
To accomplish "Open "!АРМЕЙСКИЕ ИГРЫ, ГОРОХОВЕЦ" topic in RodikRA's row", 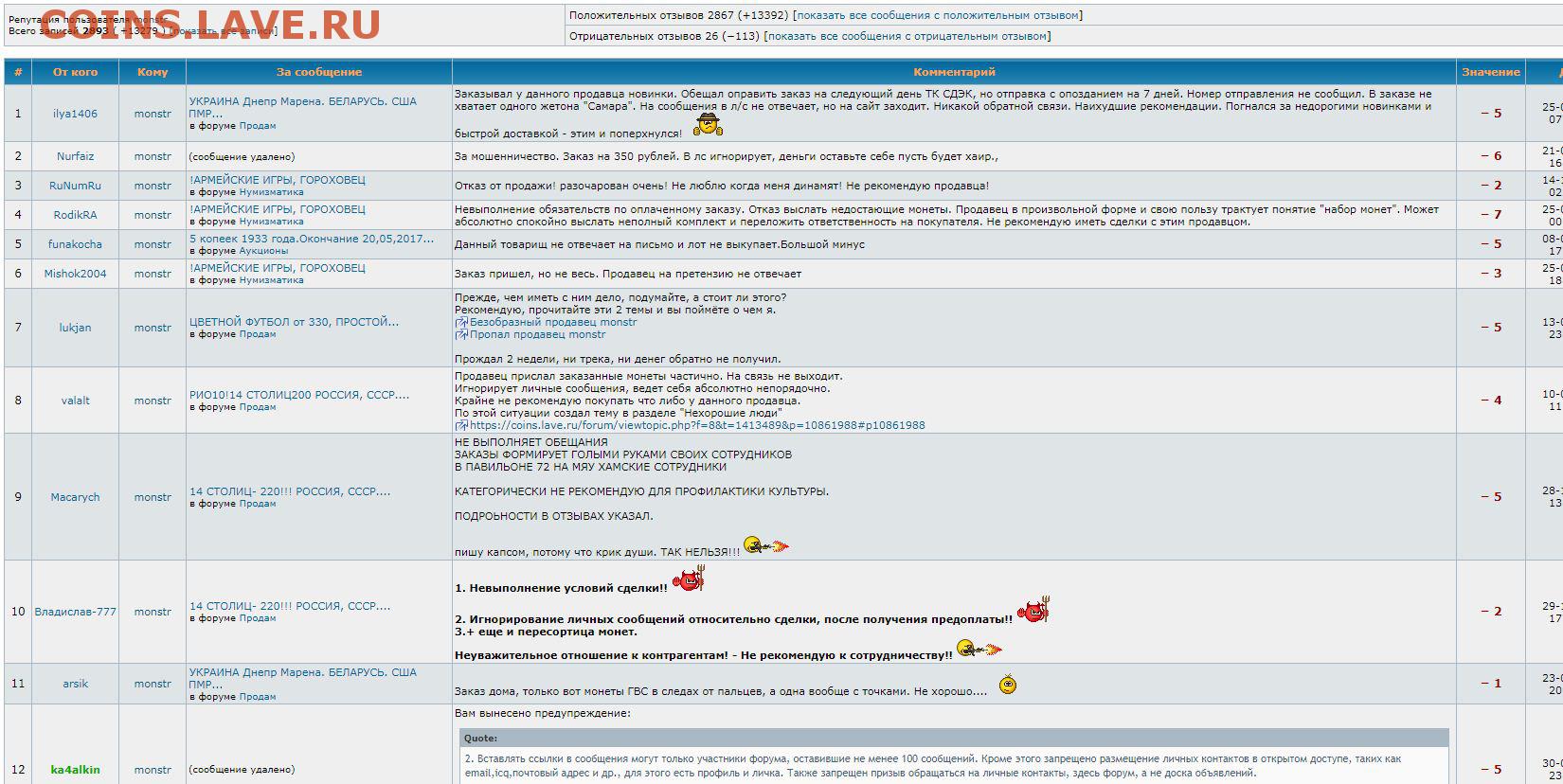I will (277, 209).
